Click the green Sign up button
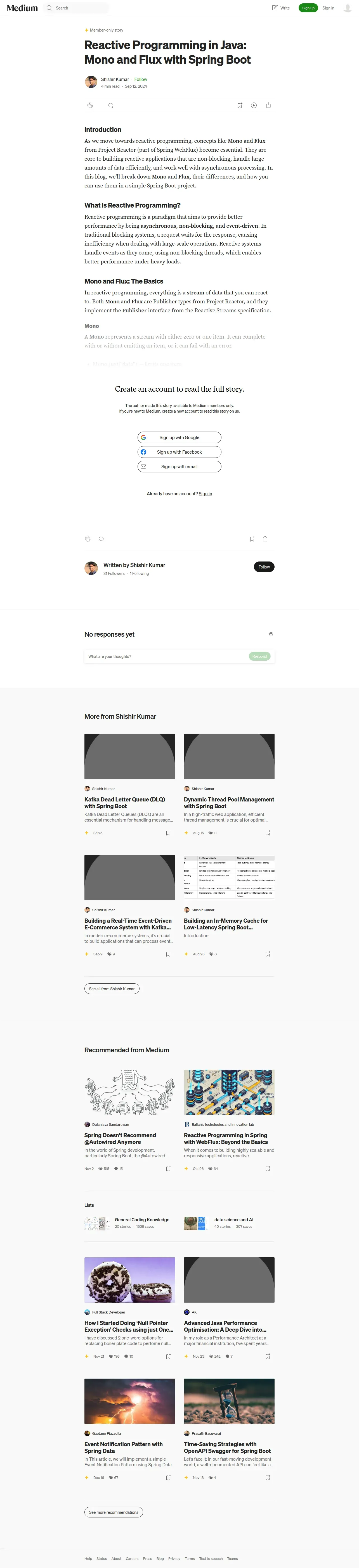This screenshot has height=1568, width=359. (308, 8)
